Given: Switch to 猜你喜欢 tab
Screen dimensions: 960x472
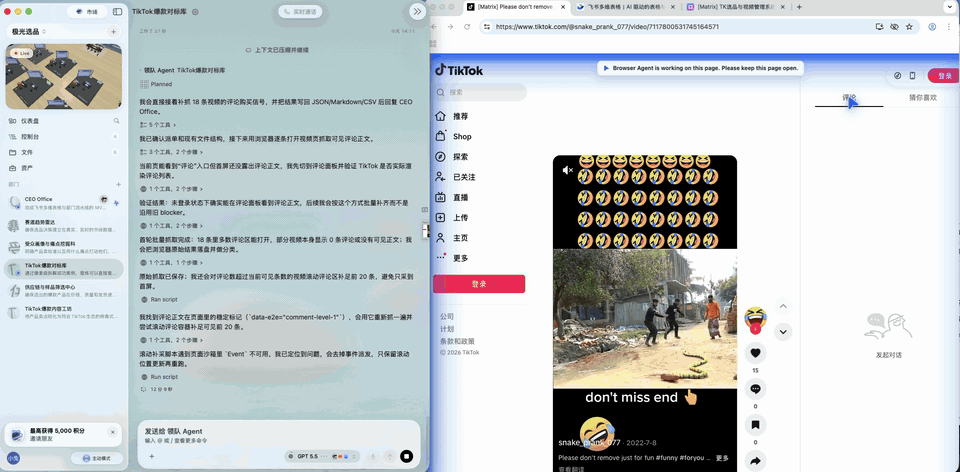Looking at the screenshot, I should click(x=922, y=97).
